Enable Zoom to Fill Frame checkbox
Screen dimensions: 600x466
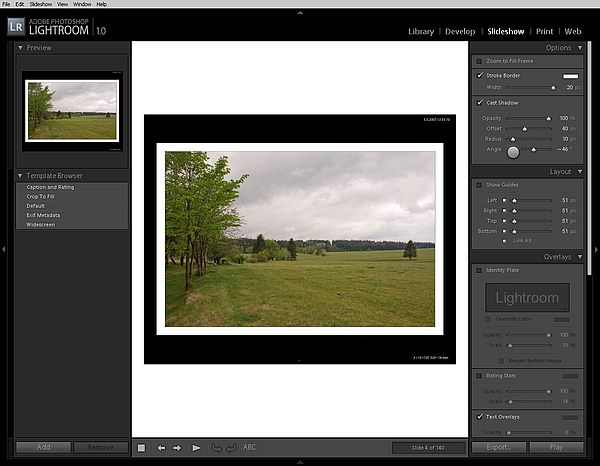tap(479, 61)
